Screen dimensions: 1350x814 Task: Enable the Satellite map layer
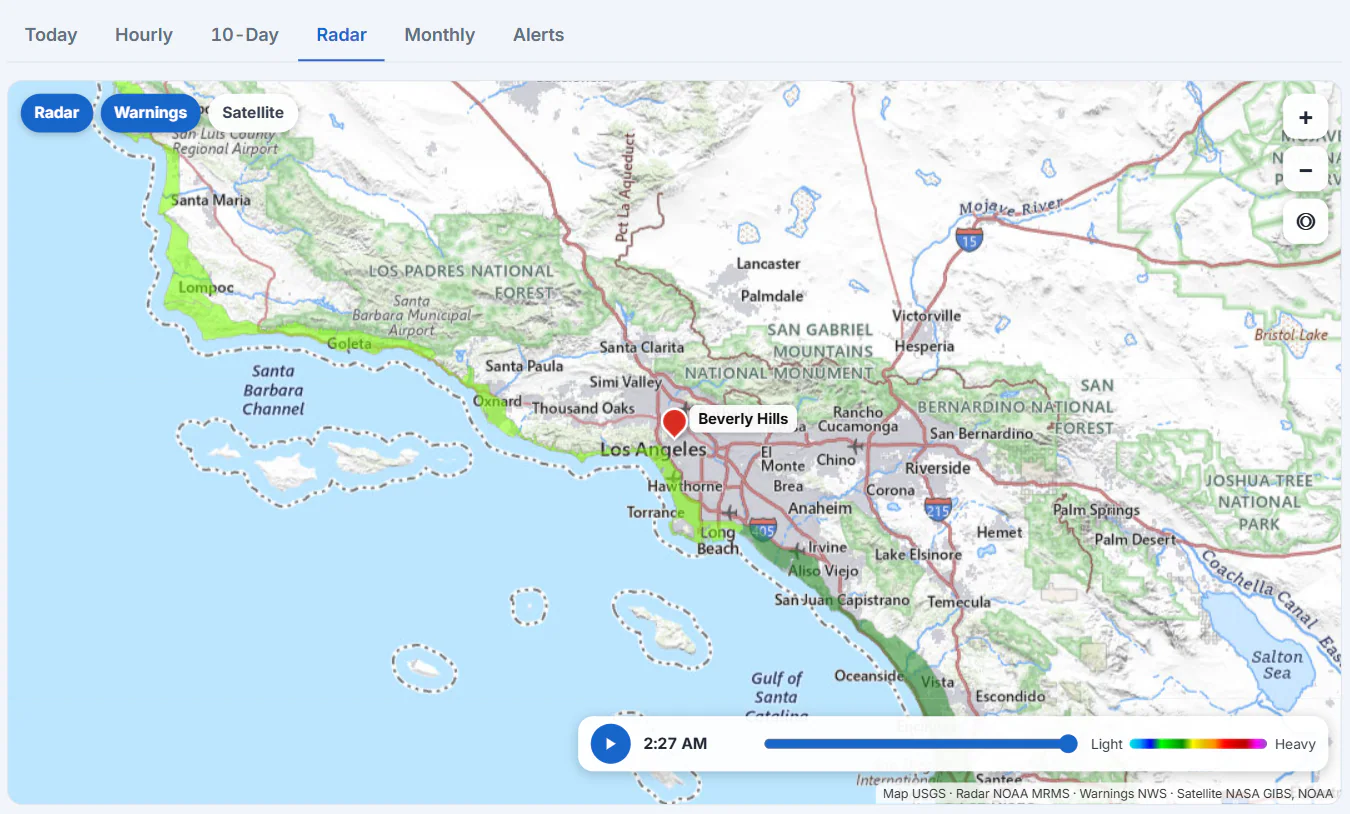point(253,113)
